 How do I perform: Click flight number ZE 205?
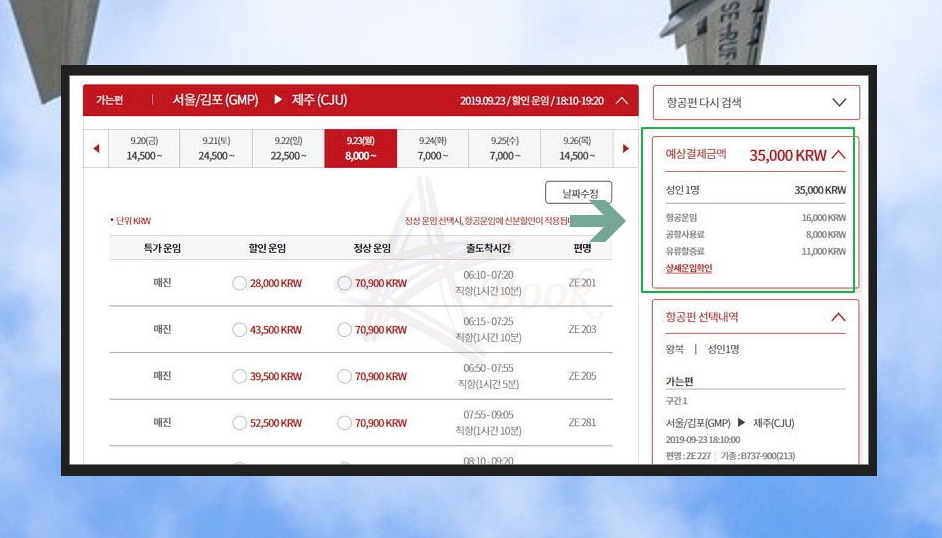[582, 376]
